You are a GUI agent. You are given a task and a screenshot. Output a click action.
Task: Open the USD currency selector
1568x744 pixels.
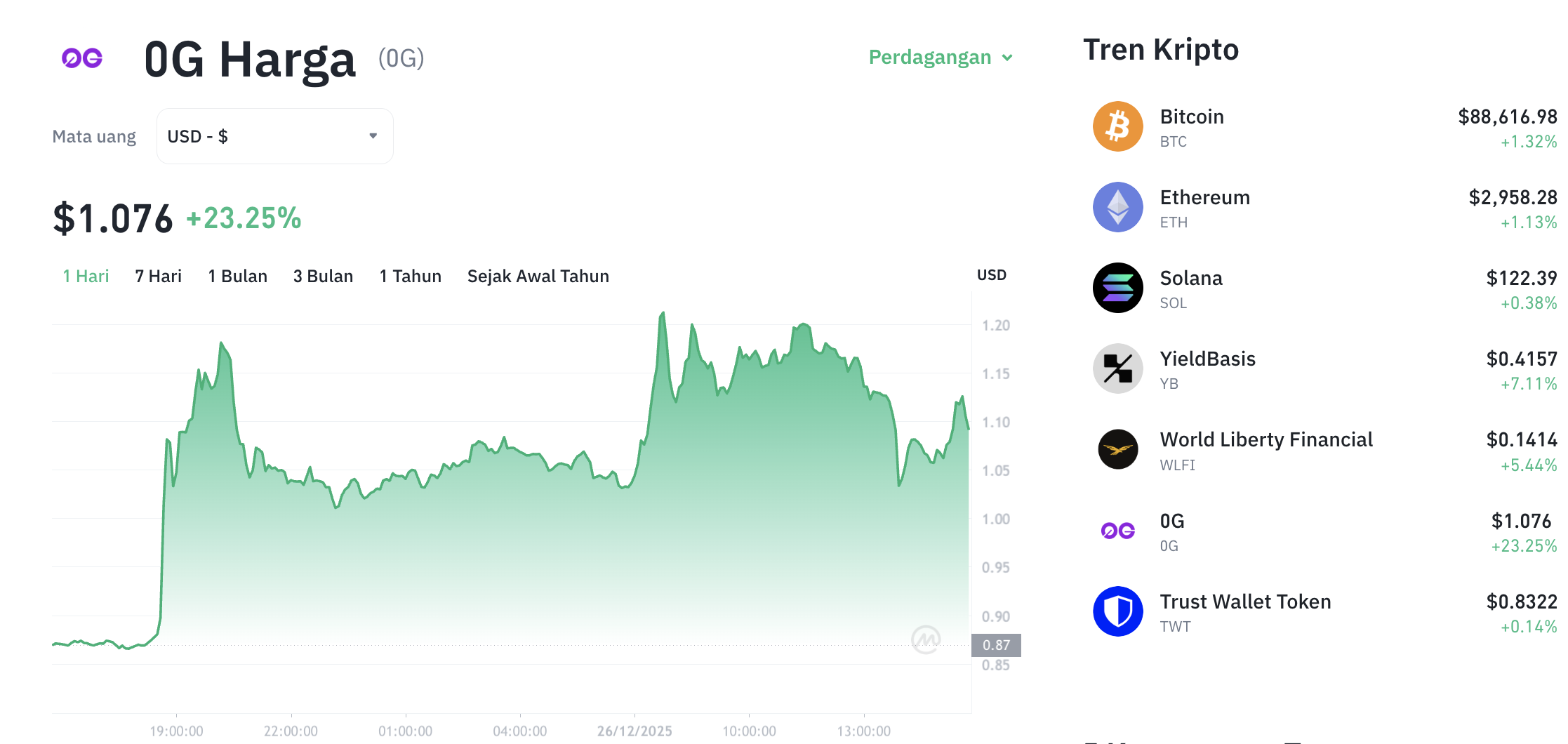click(274, 135)
